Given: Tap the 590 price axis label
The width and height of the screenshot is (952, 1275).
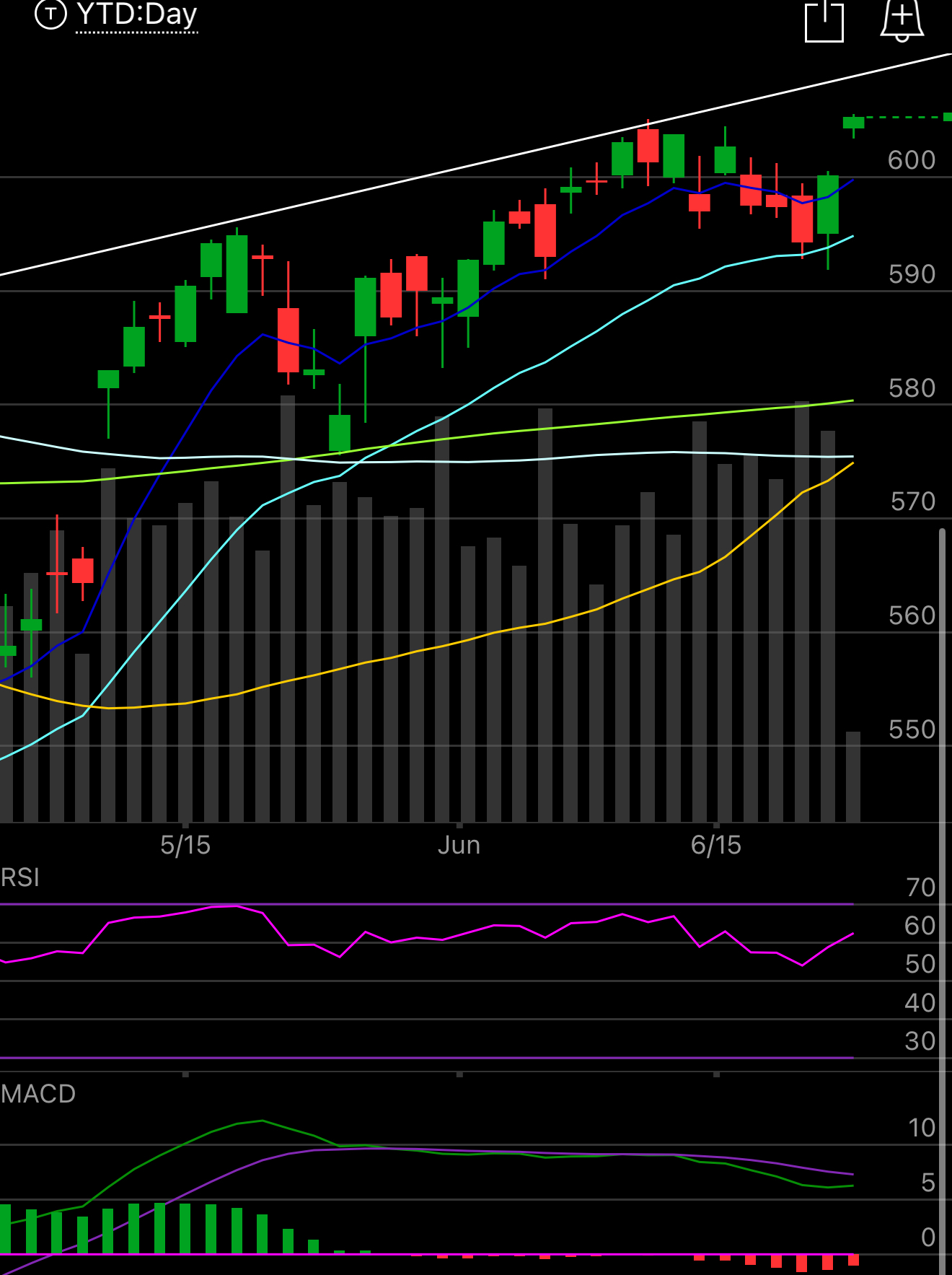Looking at the screenshot, I should (x=912, y=274).
